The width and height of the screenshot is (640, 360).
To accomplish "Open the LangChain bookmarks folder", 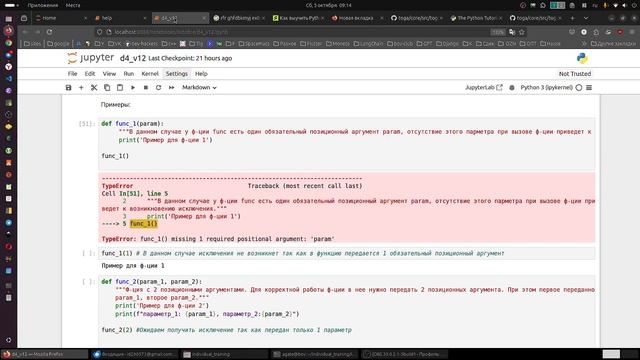I will (x=367, y=43).
